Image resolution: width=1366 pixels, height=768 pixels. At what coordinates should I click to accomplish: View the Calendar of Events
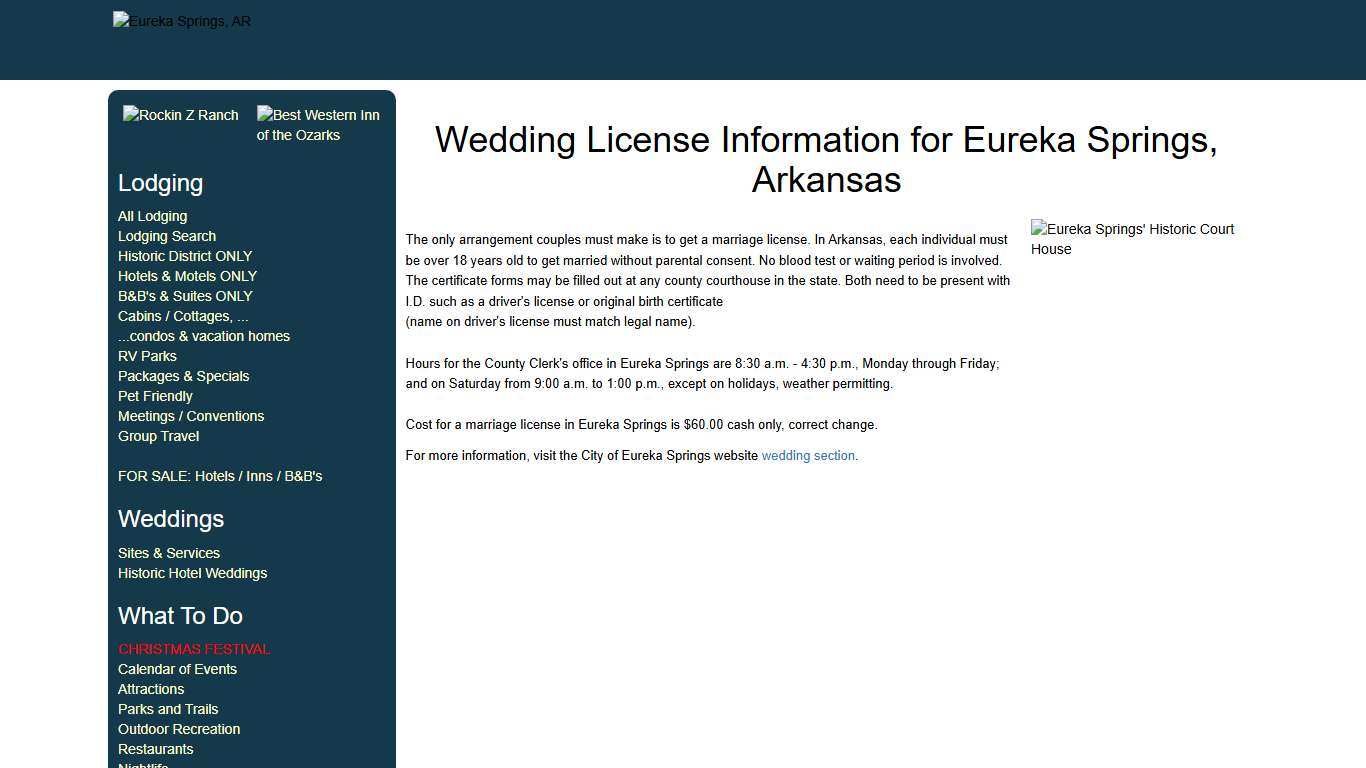177,669
